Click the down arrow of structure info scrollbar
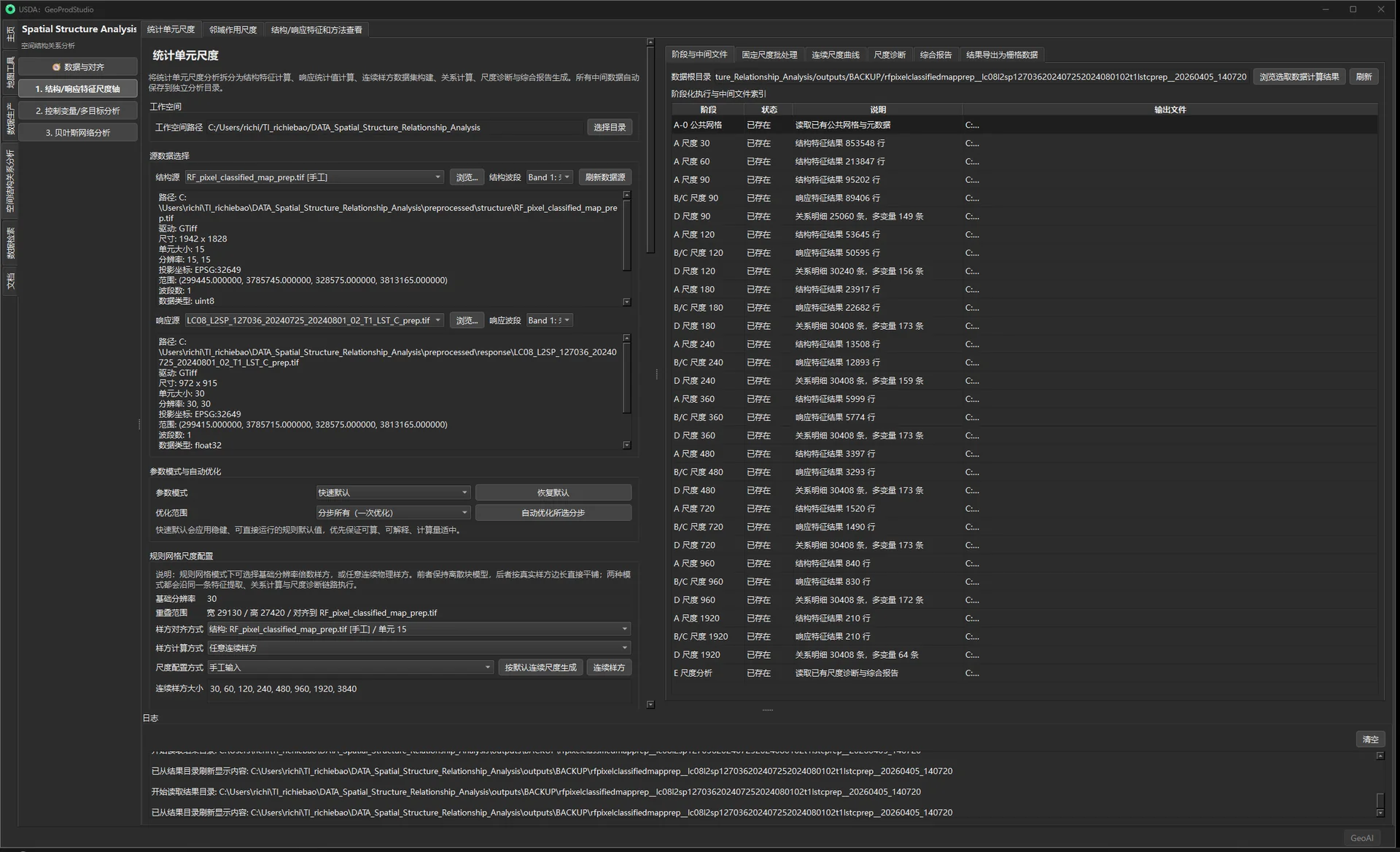This screenshot has height=852, width=1400. [626, 302]
